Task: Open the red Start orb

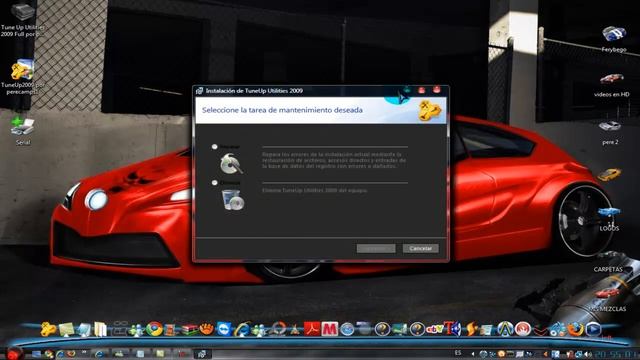Action: (x=13, y=353)
